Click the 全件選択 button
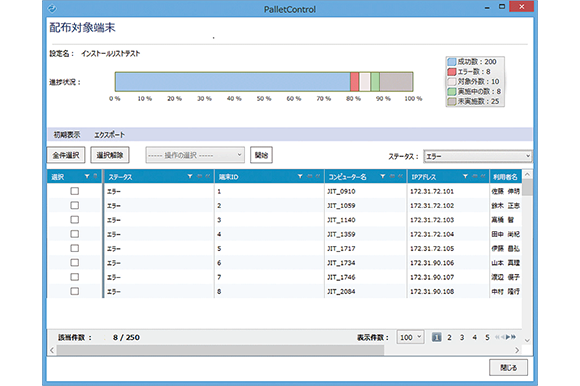The height and width of the screenshot is (386, 580). point(66,155)
